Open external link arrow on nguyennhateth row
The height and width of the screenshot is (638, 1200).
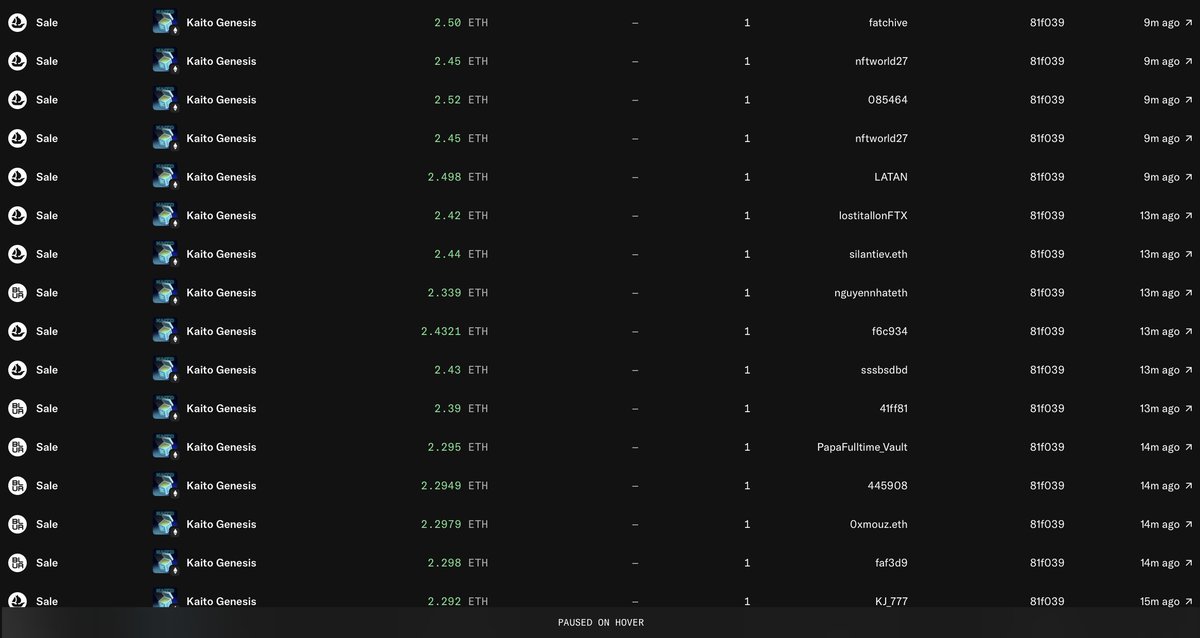tap(1188, 293)
